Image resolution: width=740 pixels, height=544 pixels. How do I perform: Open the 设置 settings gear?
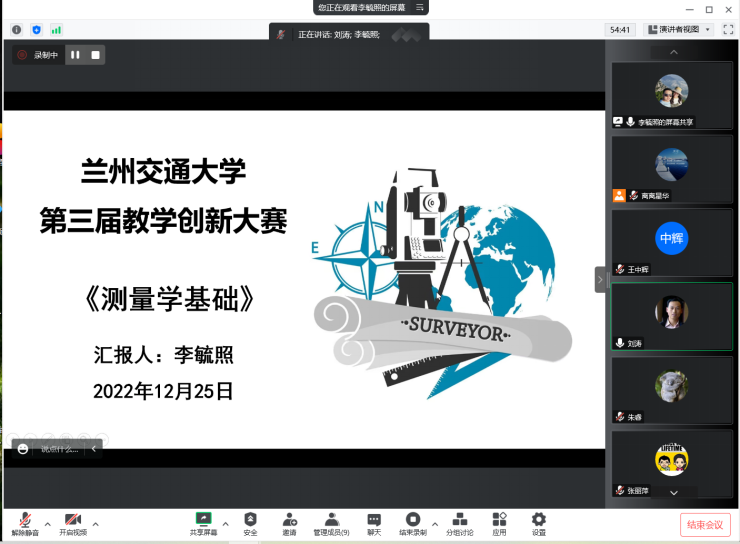click(539, 521)
